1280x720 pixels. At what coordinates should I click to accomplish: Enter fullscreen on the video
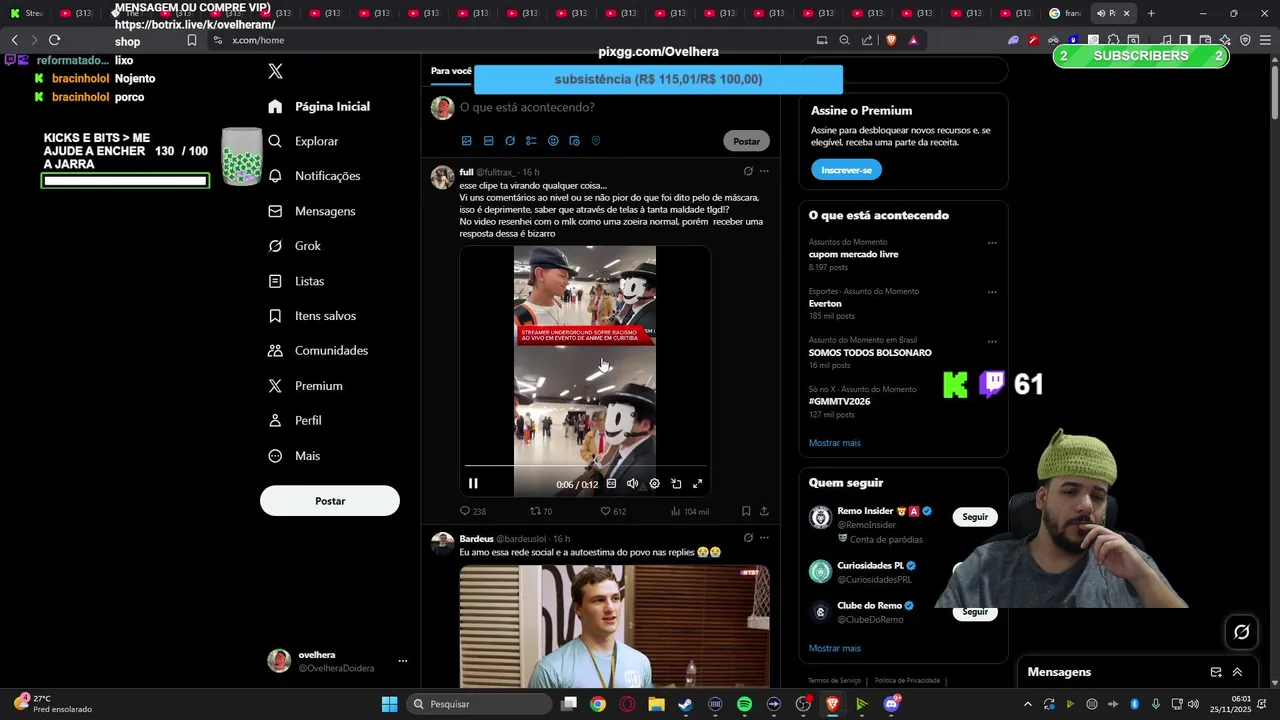pos(698,484)
